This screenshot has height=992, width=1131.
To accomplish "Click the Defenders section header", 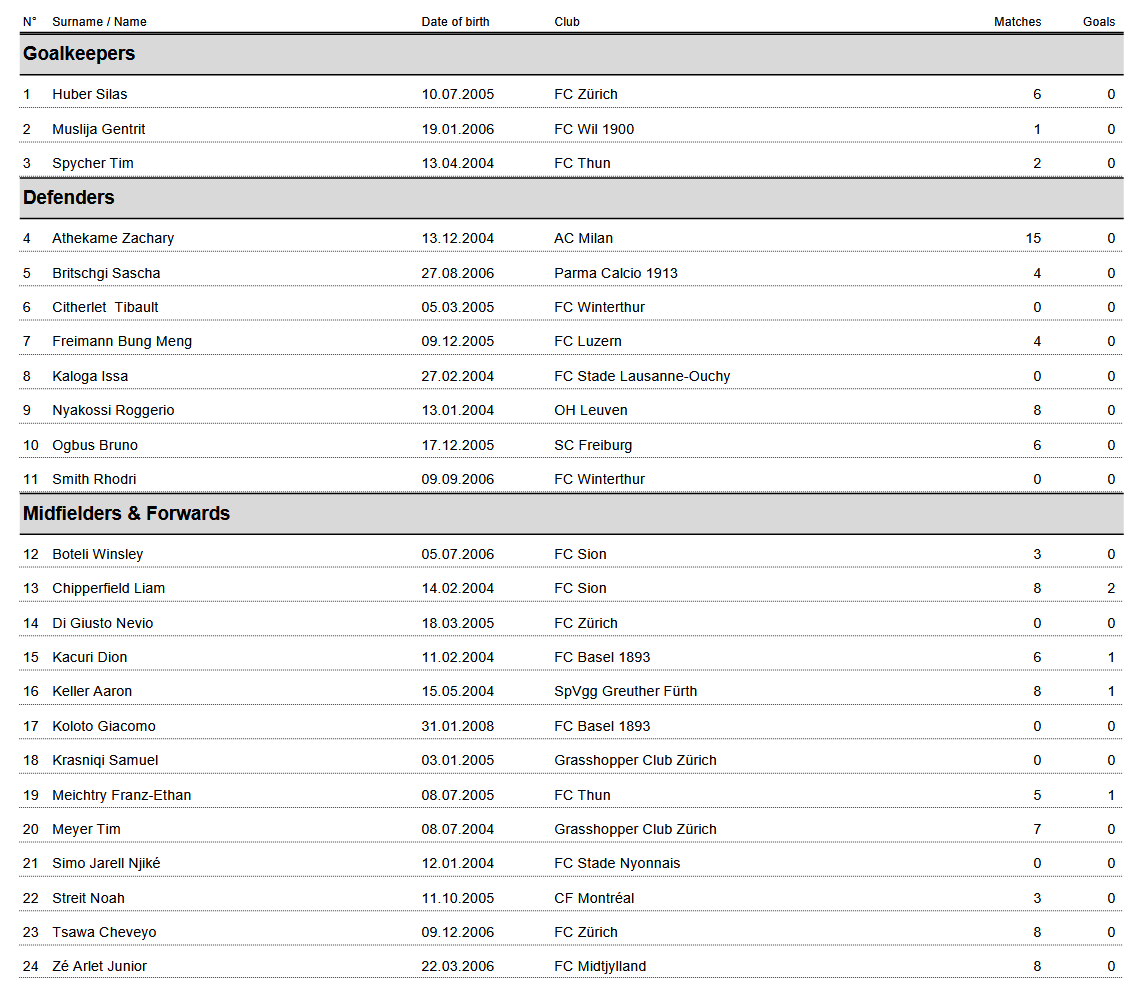I will click(69, 198).
